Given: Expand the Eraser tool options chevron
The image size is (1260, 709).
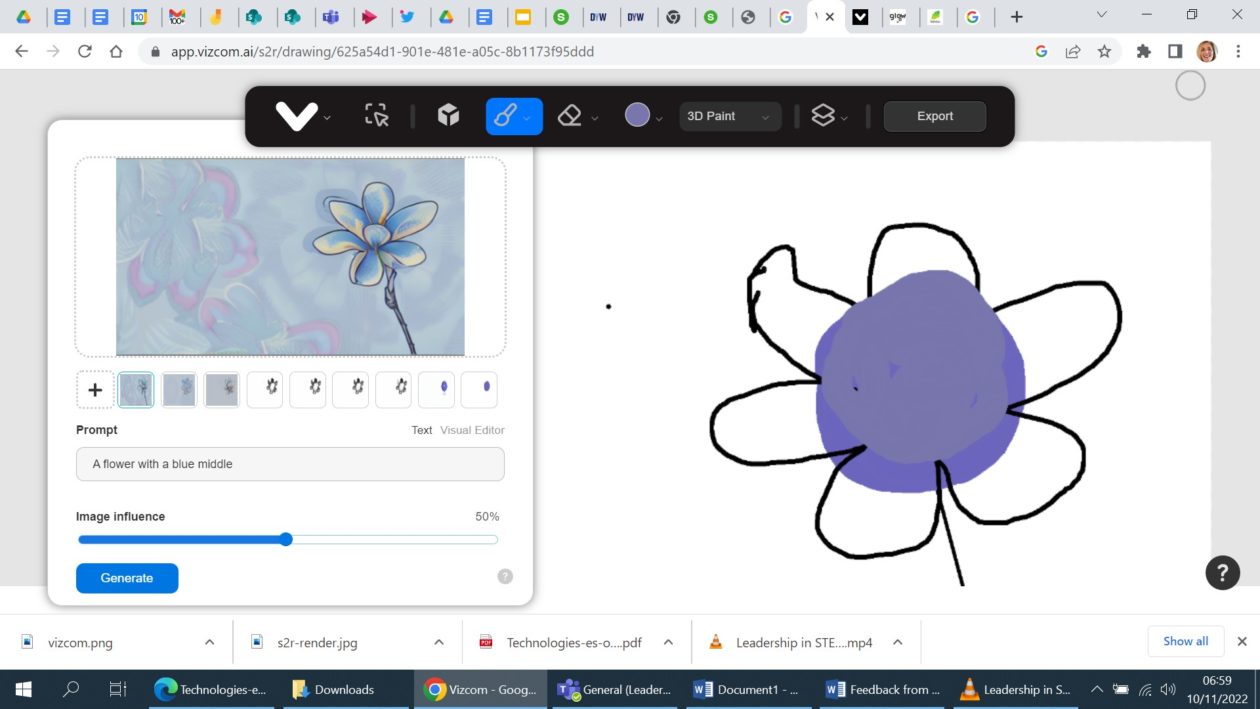Looking at the screenshot, I should [x=594, y=118].
